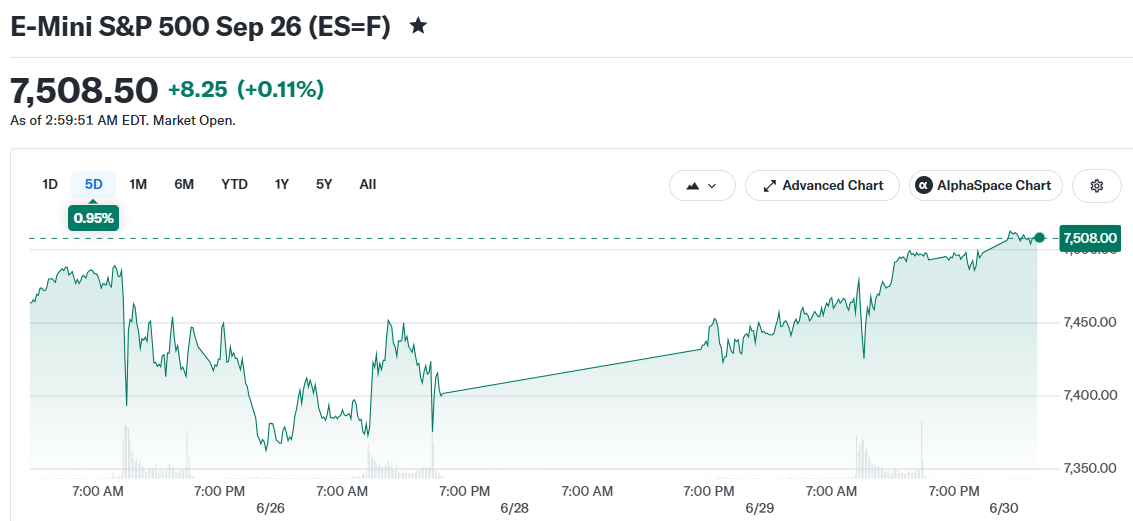
Task: Click the expand arrows icon in Advanced Chart
Action: tap(769, 186)
